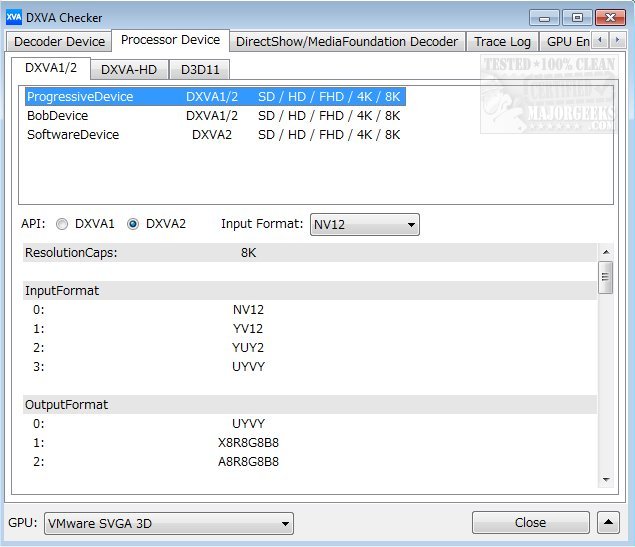Switch to the Decoder Device tab
Screen dimensions: 635x547
click(59, 41)
